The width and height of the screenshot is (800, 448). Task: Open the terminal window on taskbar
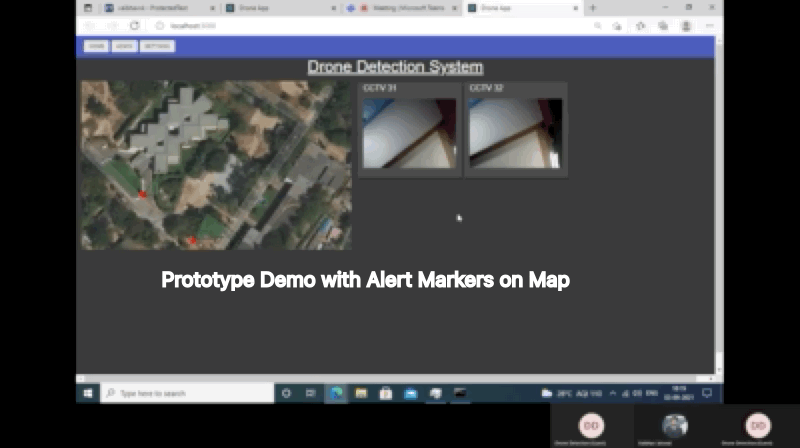460,393
